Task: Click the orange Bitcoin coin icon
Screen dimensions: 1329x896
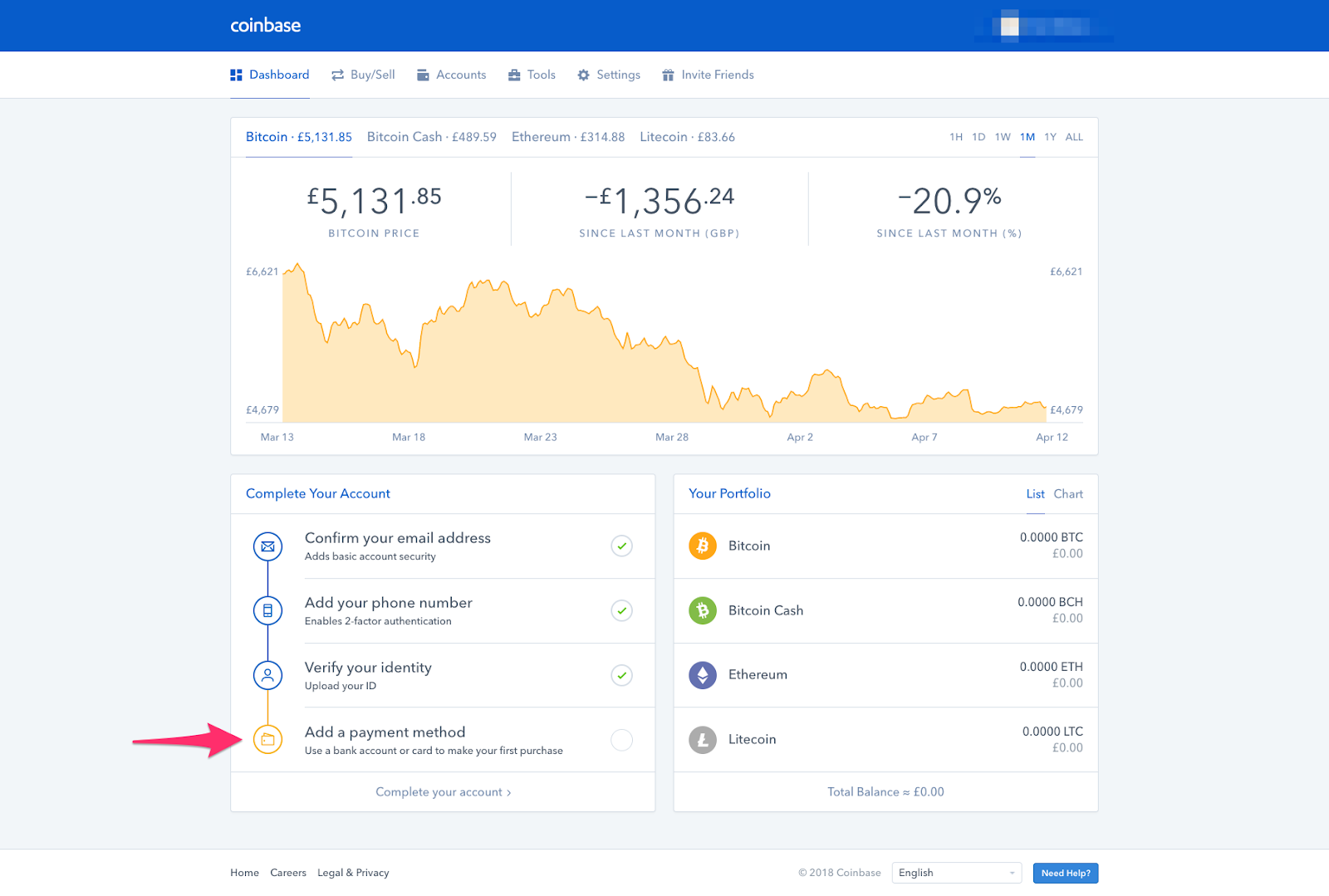Action: click(703, 546)
